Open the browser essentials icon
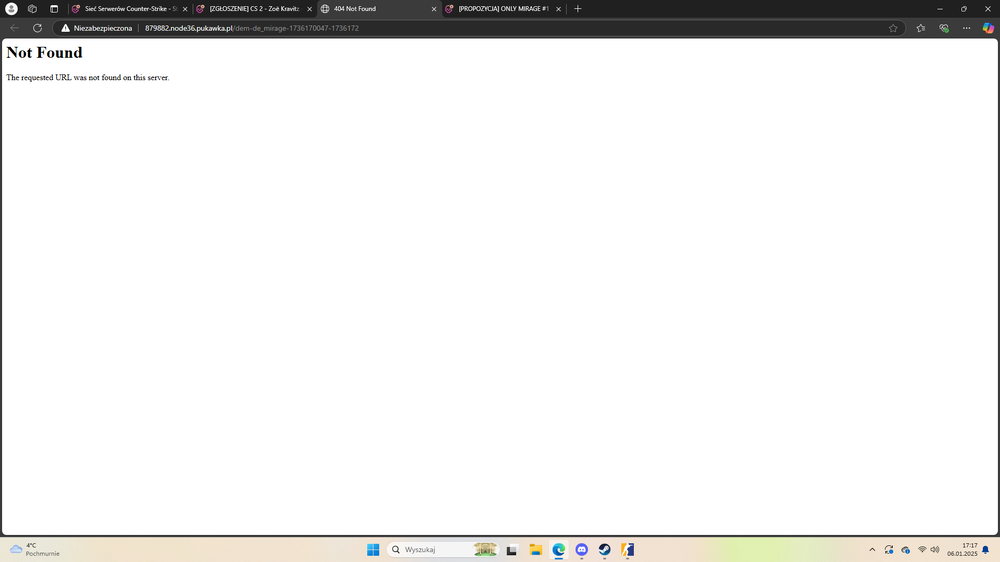Image resolution: width=1000 pixels, height=562 pixels. [x=944, y=28]
